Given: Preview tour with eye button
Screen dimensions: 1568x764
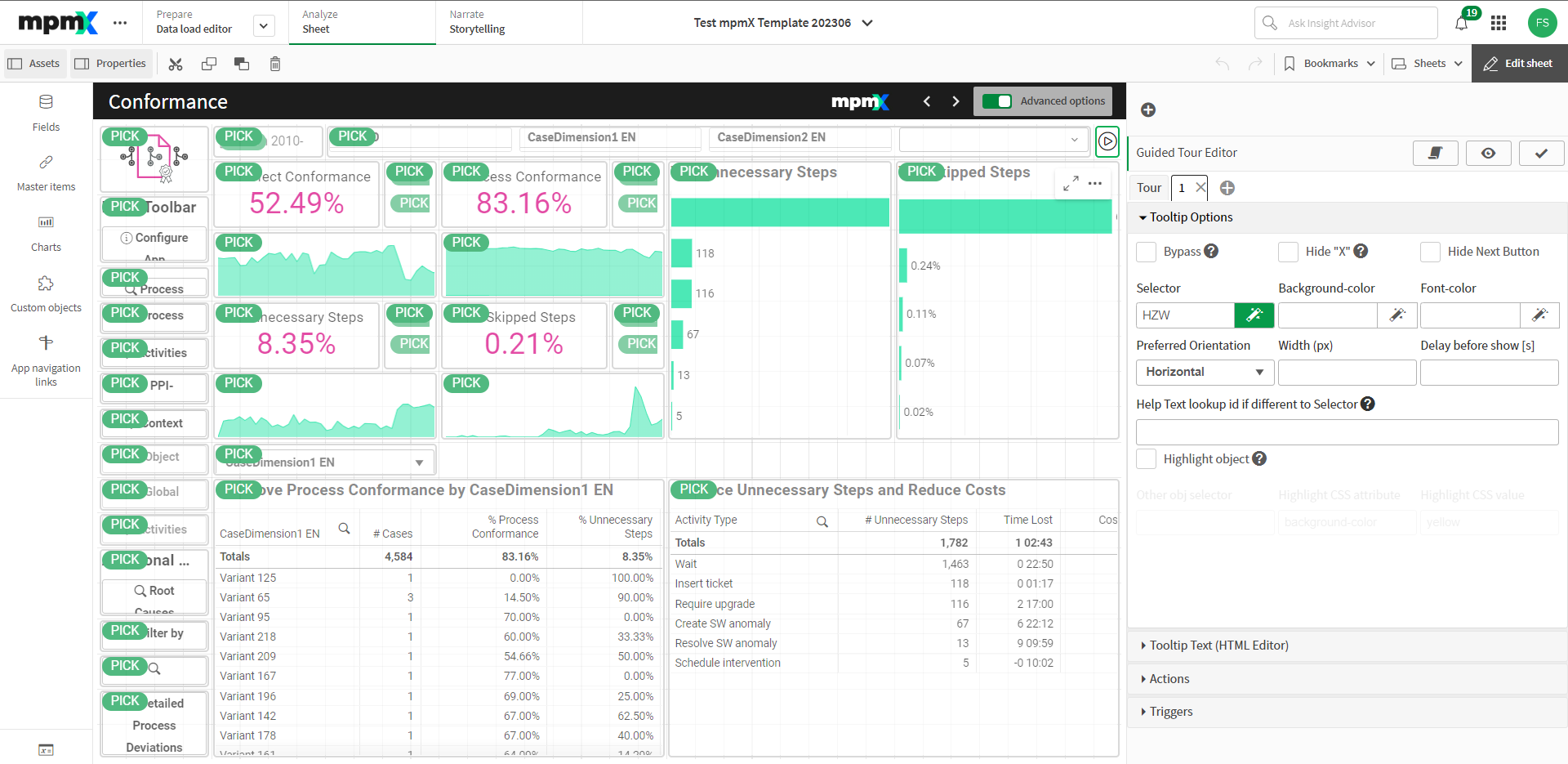Looking at the screenshot, I should click(1489, 153).
